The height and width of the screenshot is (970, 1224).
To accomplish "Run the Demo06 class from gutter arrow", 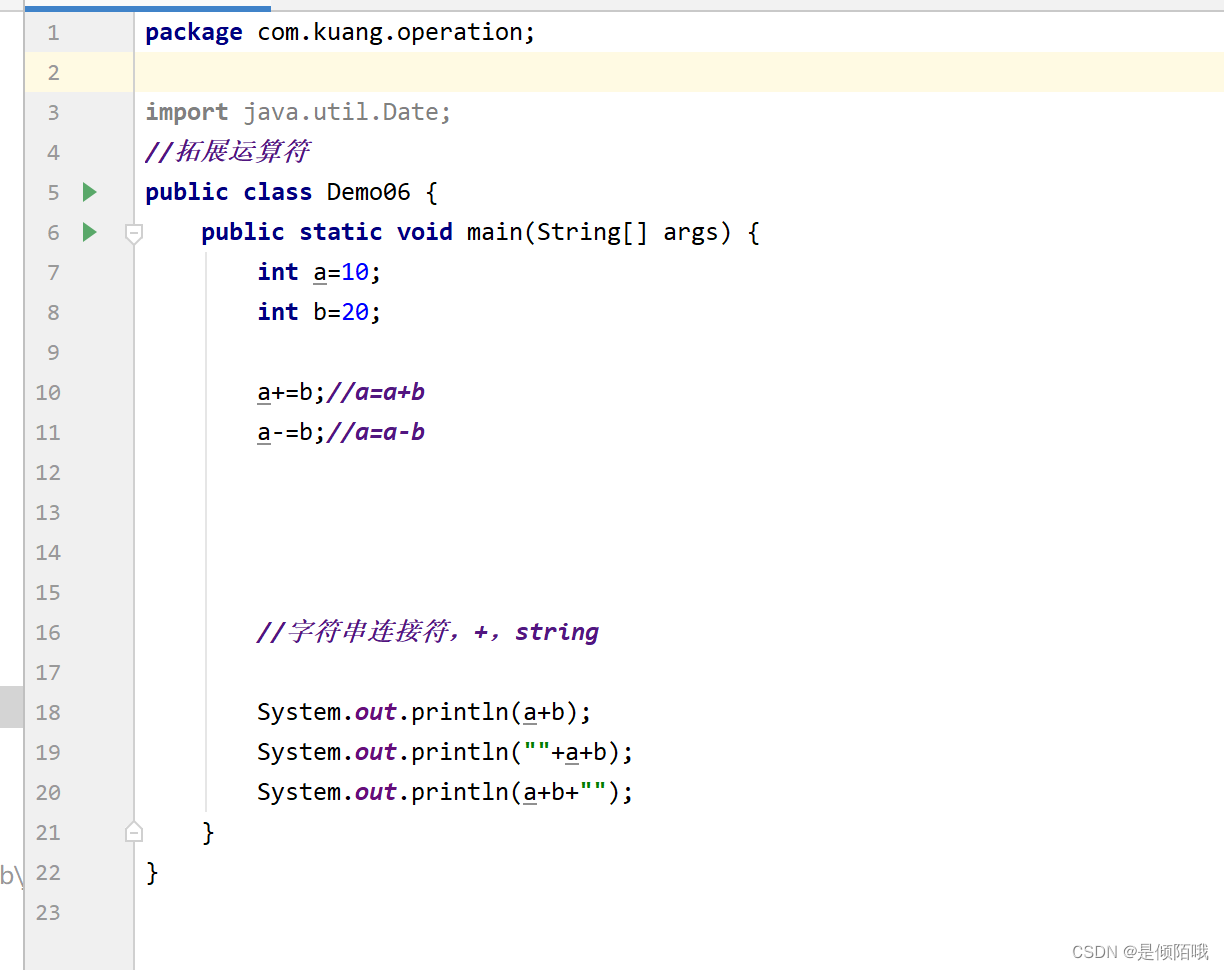I will (x=90, y=192).
